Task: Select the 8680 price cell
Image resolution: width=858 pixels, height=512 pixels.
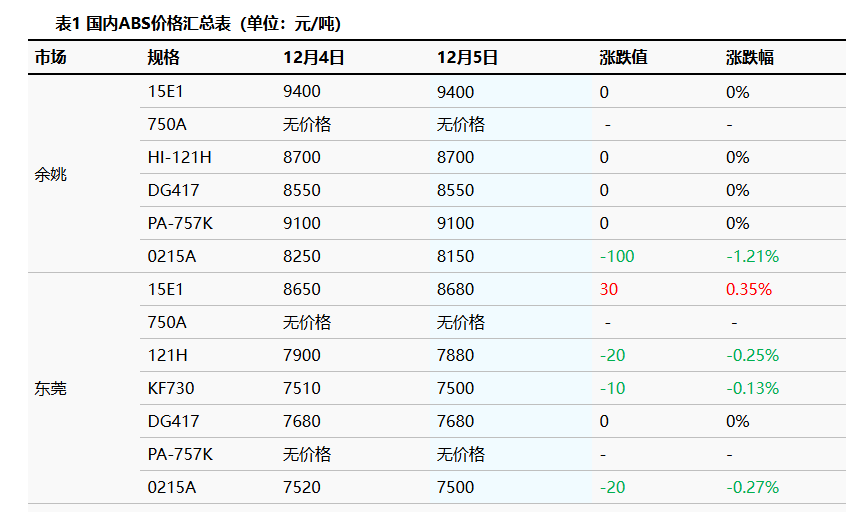Action: [x=455, y=289]
